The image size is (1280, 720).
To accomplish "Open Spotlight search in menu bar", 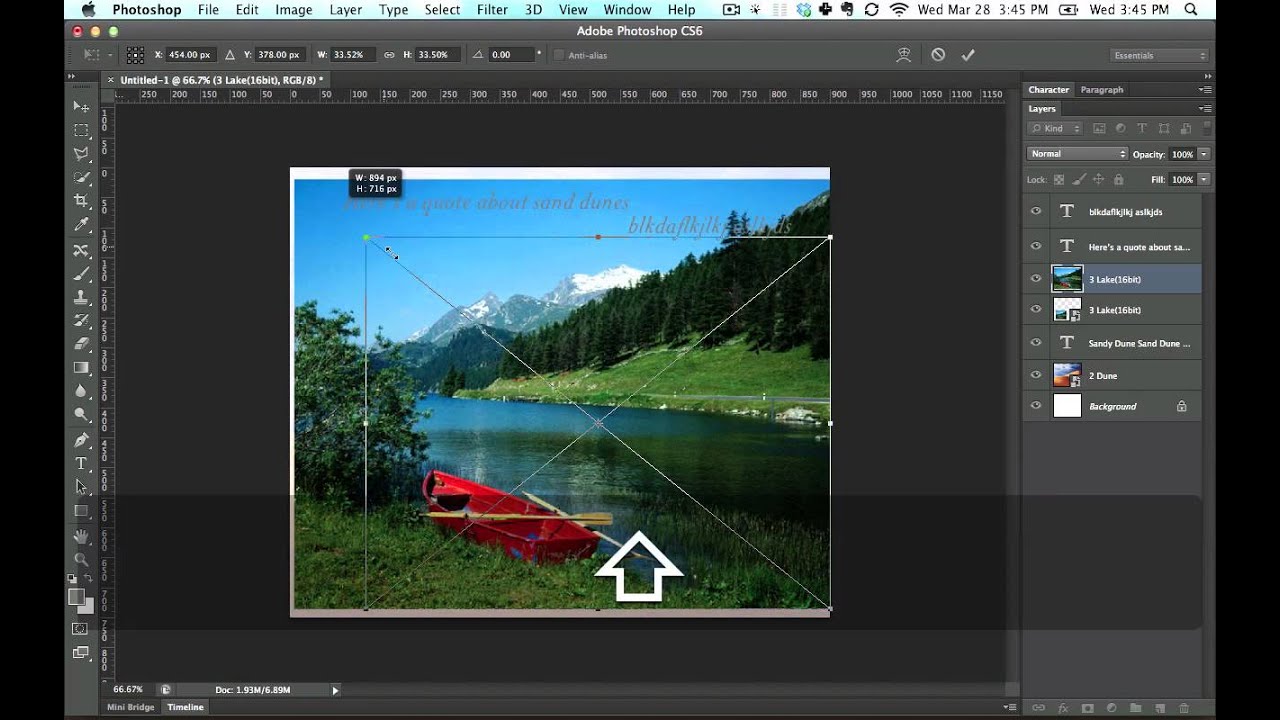I will (x=1190, y=10).
